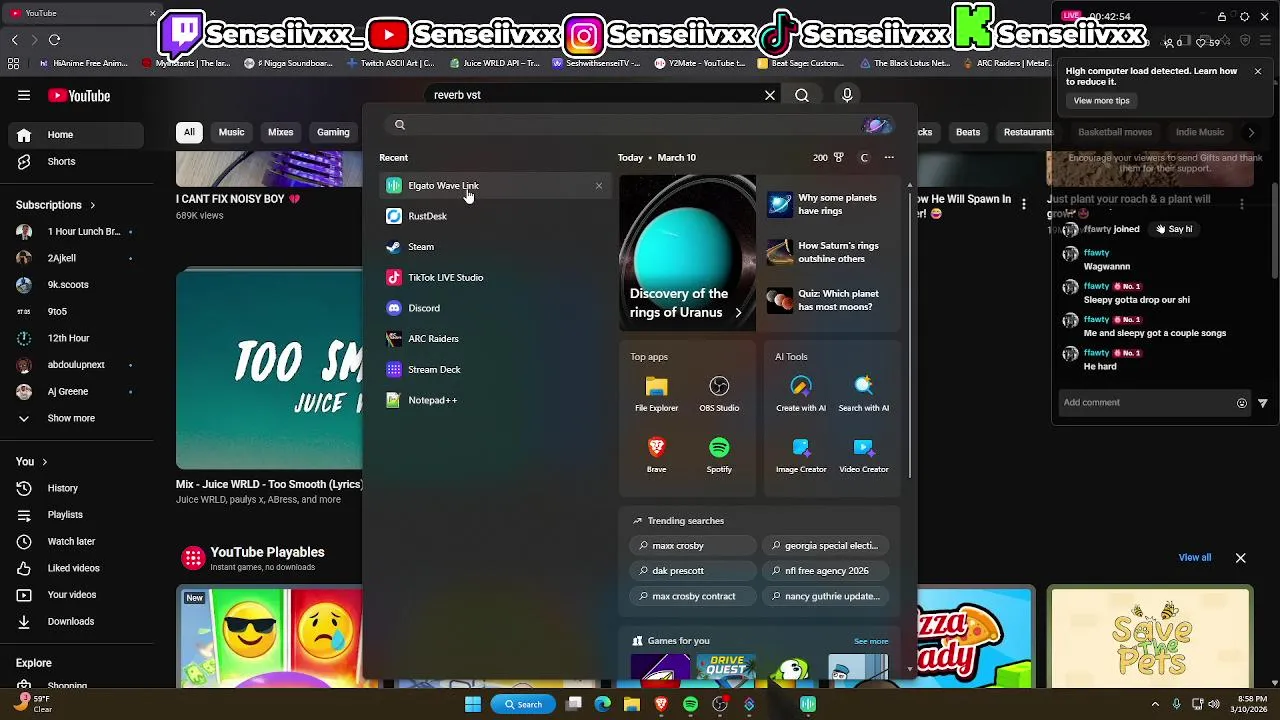Search trending nfl free agency 2026
Image resolution: width=1280 pixels, height=720 pixels.
[825, 571]
